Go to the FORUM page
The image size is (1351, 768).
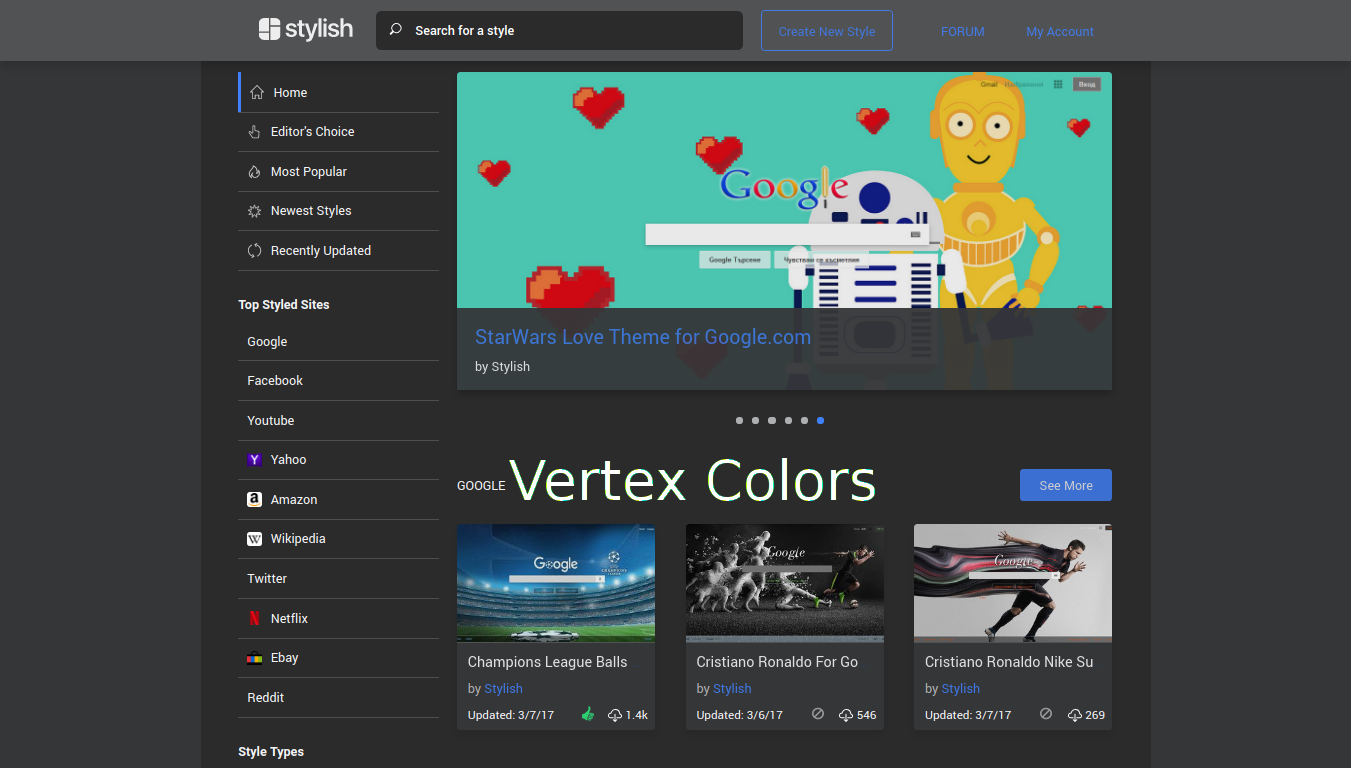(x=962, y=31)
